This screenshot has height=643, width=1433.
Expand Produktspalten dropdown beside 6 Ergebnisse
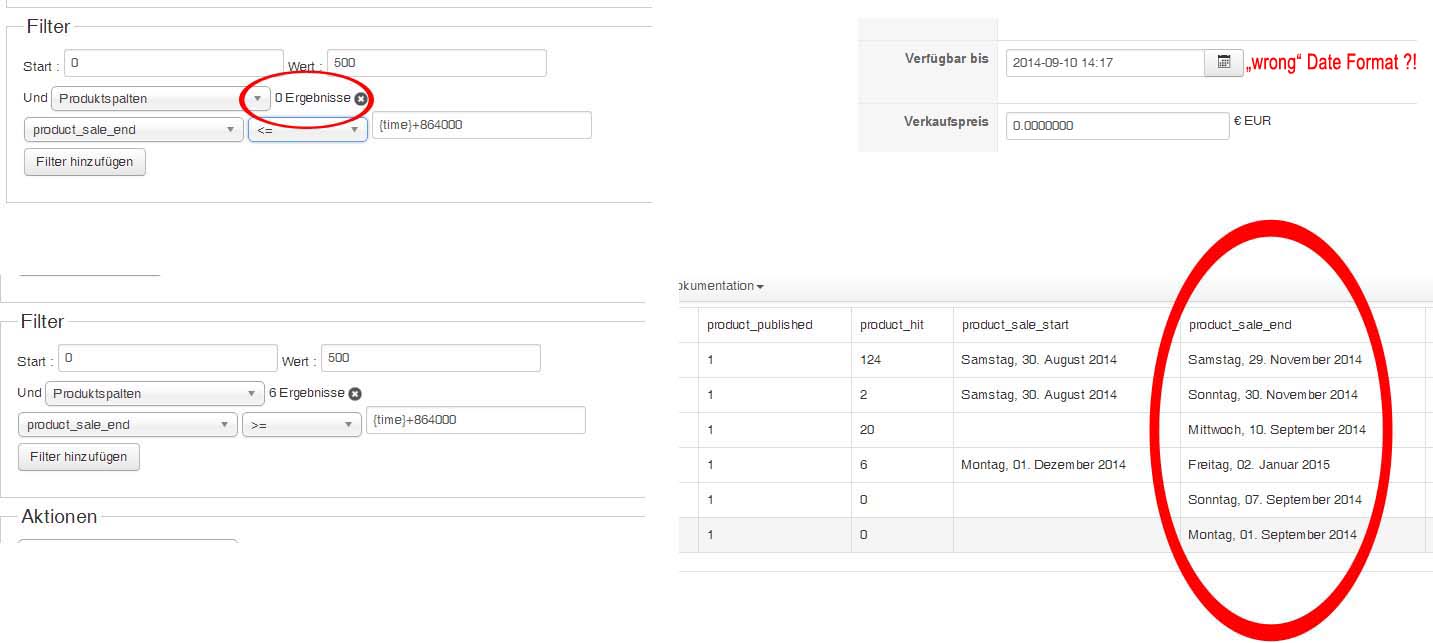154,394
